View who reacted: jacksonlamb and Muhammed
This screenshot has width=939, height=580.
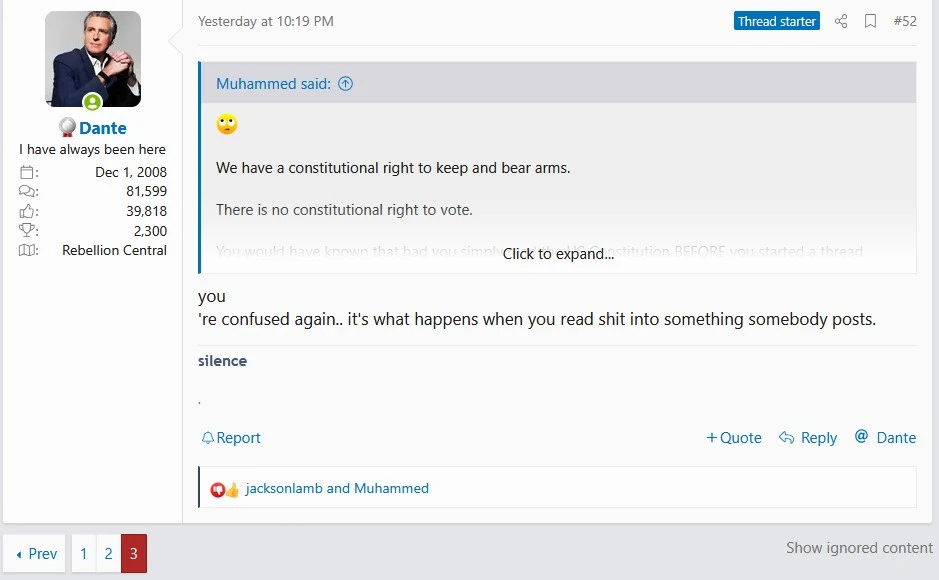[337, 488]
